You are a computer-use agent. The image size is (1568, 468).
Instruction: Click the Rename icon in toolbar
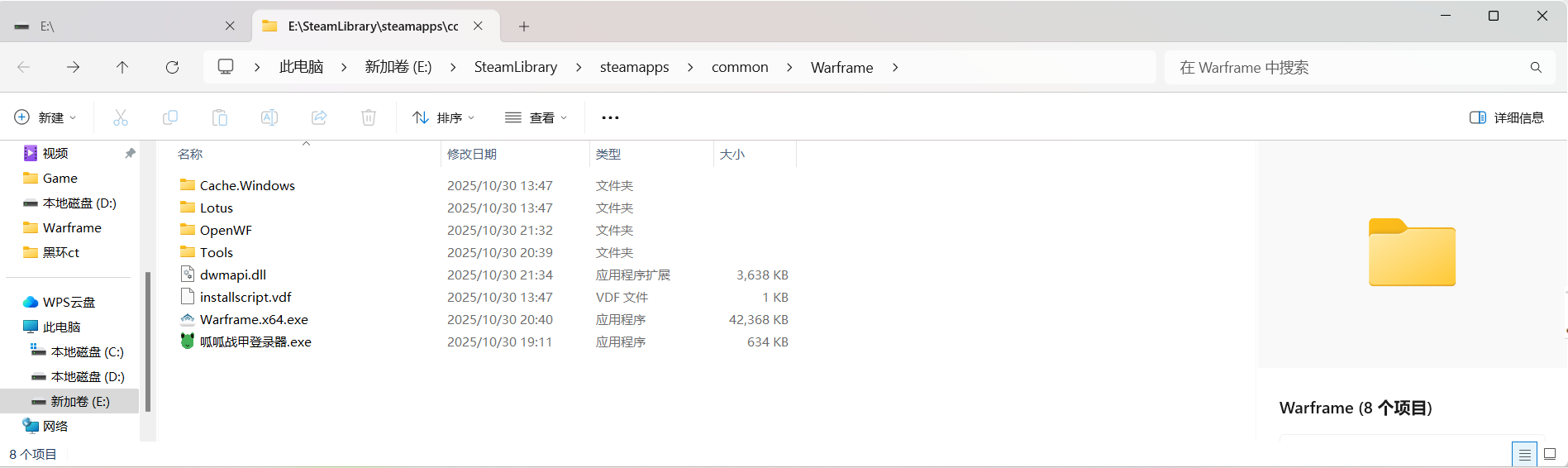pos(269,117)
